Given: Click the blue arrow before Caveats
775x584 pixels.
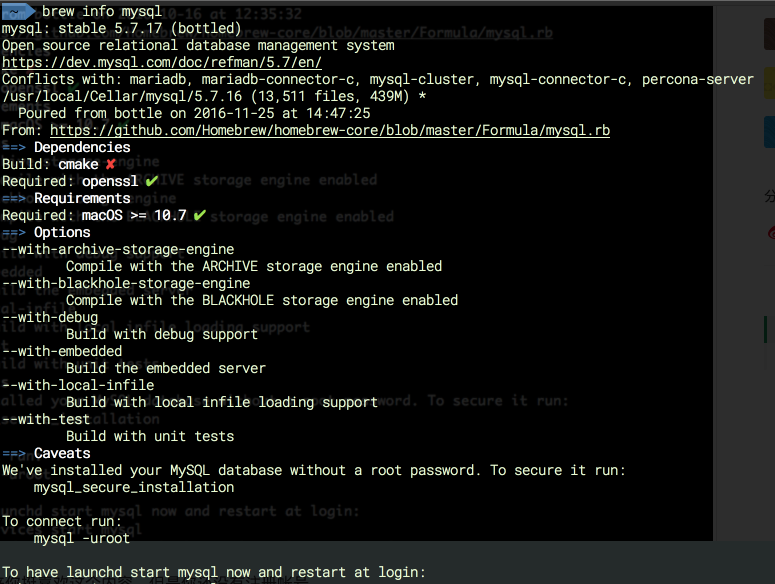Looking at the screenshot, I should pos(14,453).
